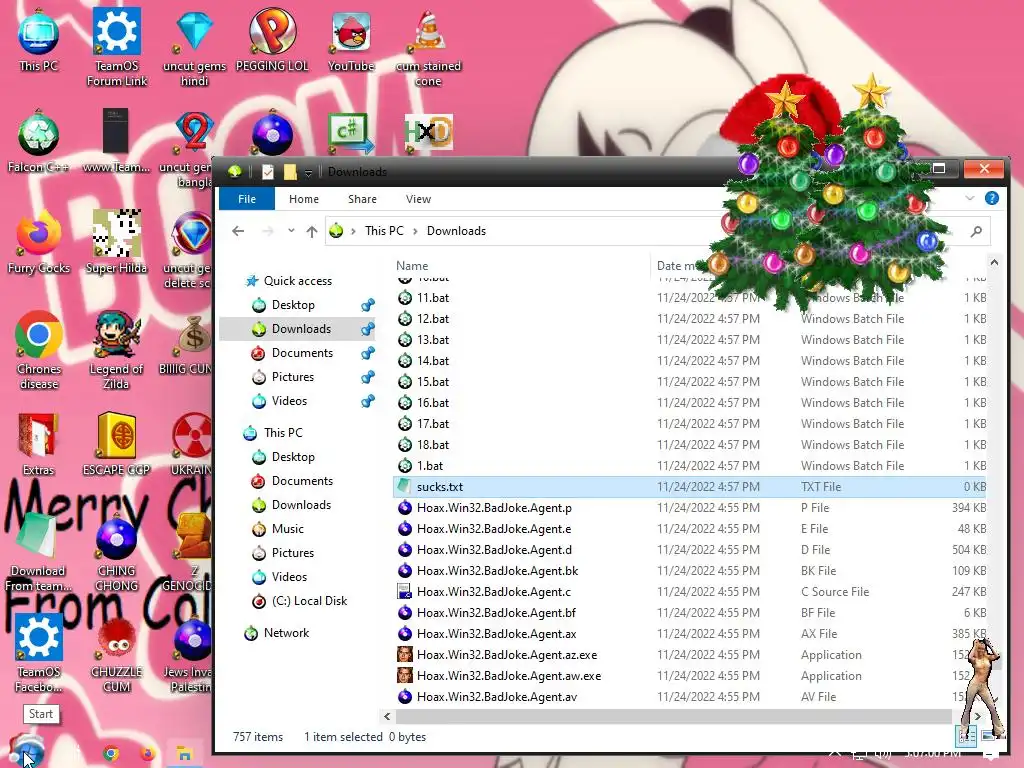Click the icon of Hoax.Win32.BadJoke.Agent.c

(x=405, y=592)
